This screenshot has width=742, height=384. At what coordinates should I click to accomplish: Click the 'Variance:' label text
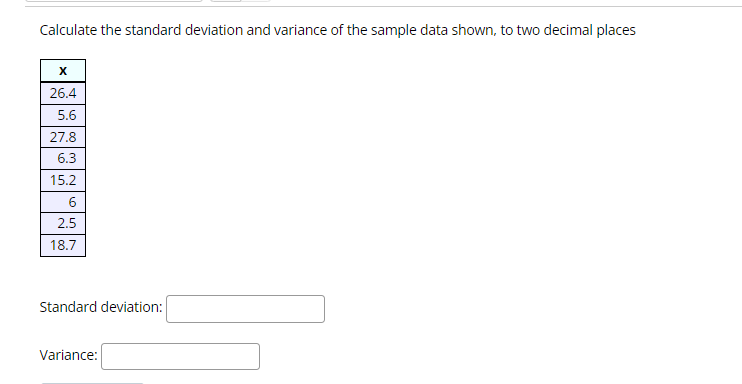click(69, 355)
